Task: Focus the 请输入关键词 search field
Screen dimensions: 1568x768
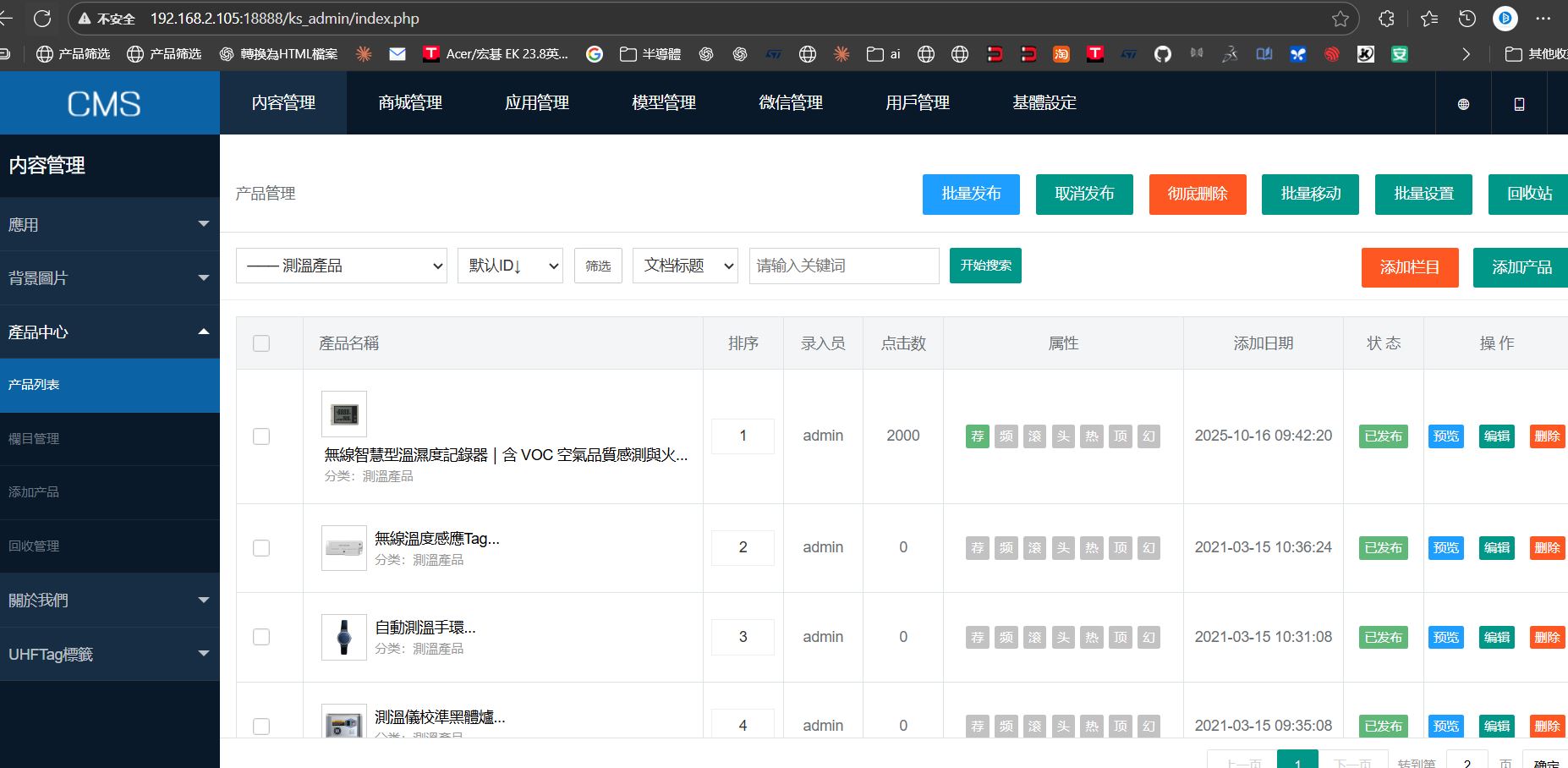Action: [x=843, y=266]
